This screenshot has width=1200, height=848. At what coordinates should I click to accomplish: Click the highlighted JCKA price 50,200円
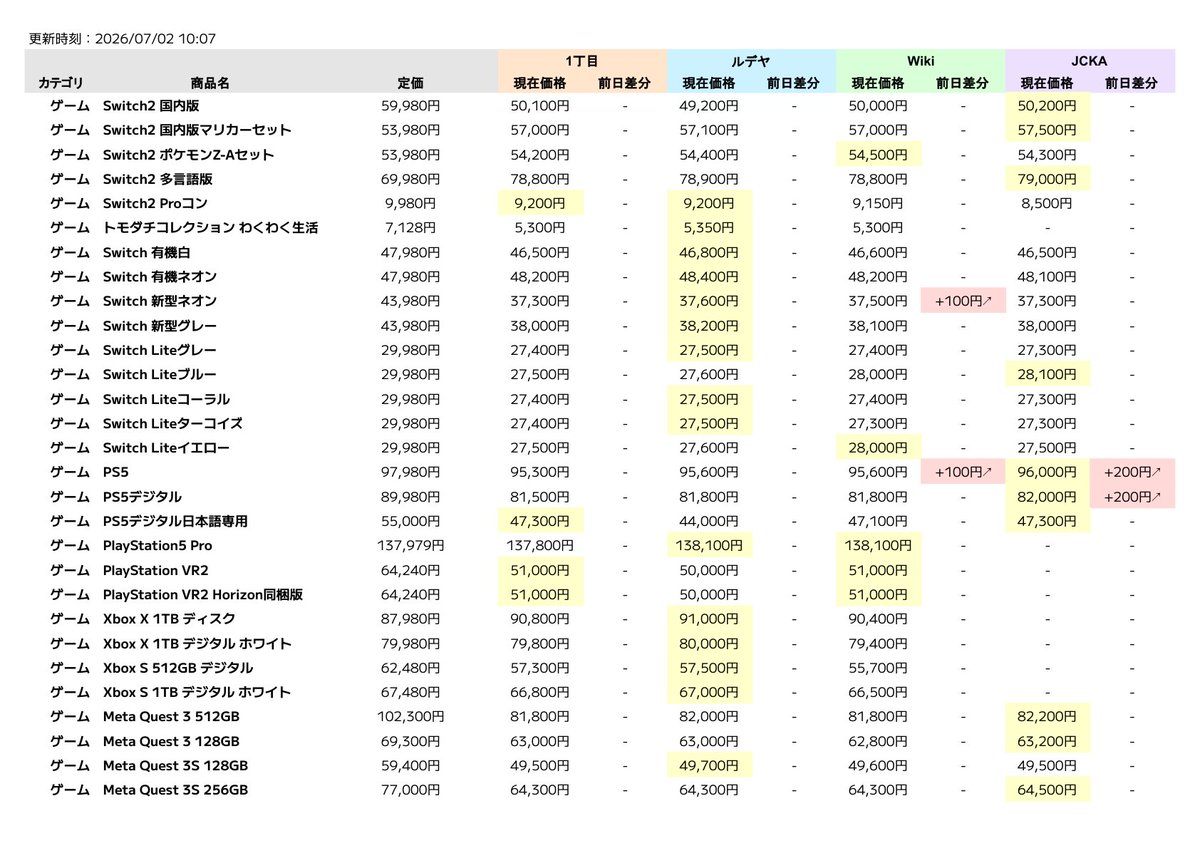[1047, 105]
